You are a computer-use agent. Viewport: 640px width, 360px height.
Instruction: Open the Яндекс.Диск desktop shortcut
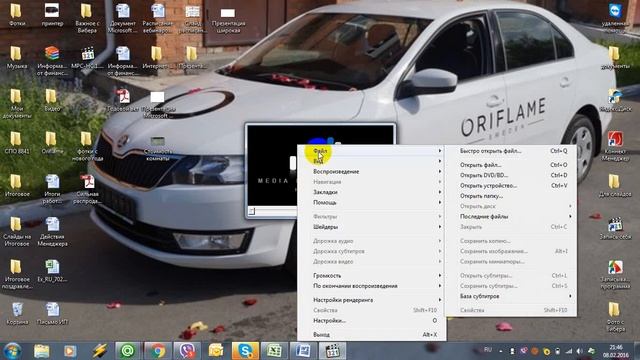(x=615, y=100)
